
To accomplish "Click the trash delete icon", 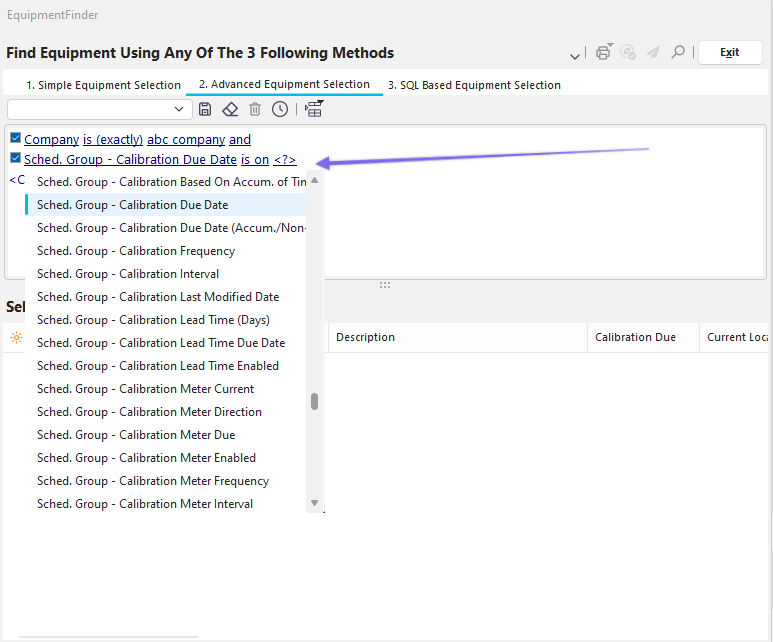I will 255,109.
